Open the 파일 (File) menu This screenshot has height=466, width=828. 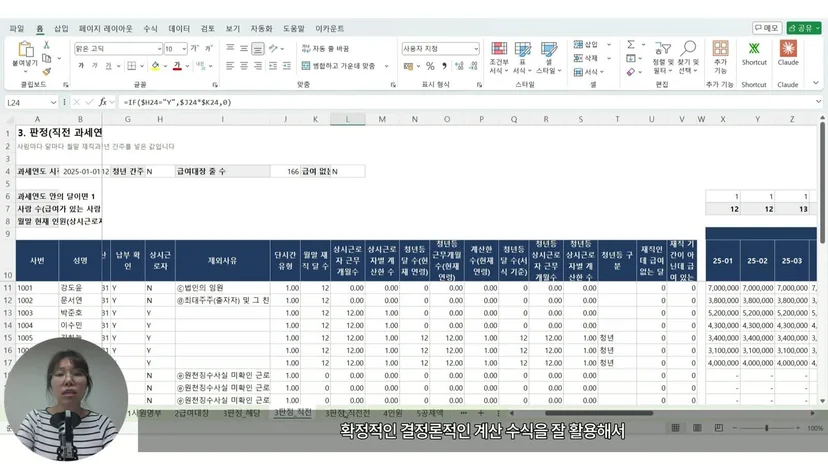pyautogui.click(x=16, y=29)
